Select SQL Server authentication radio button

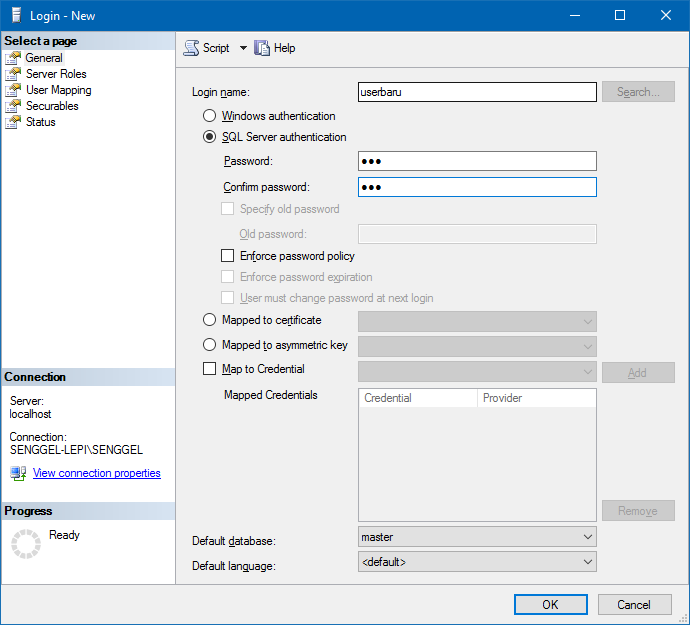click(x=209, y=137)
